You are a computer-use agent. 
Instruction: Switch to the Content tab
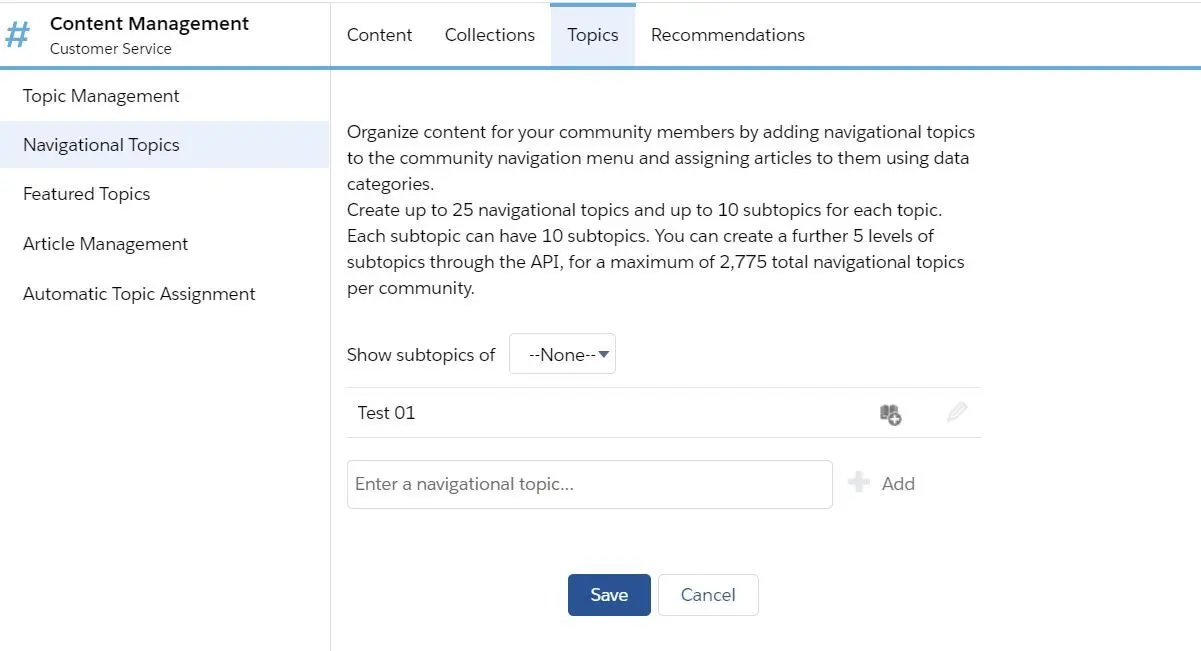click(x=379, y=35)
